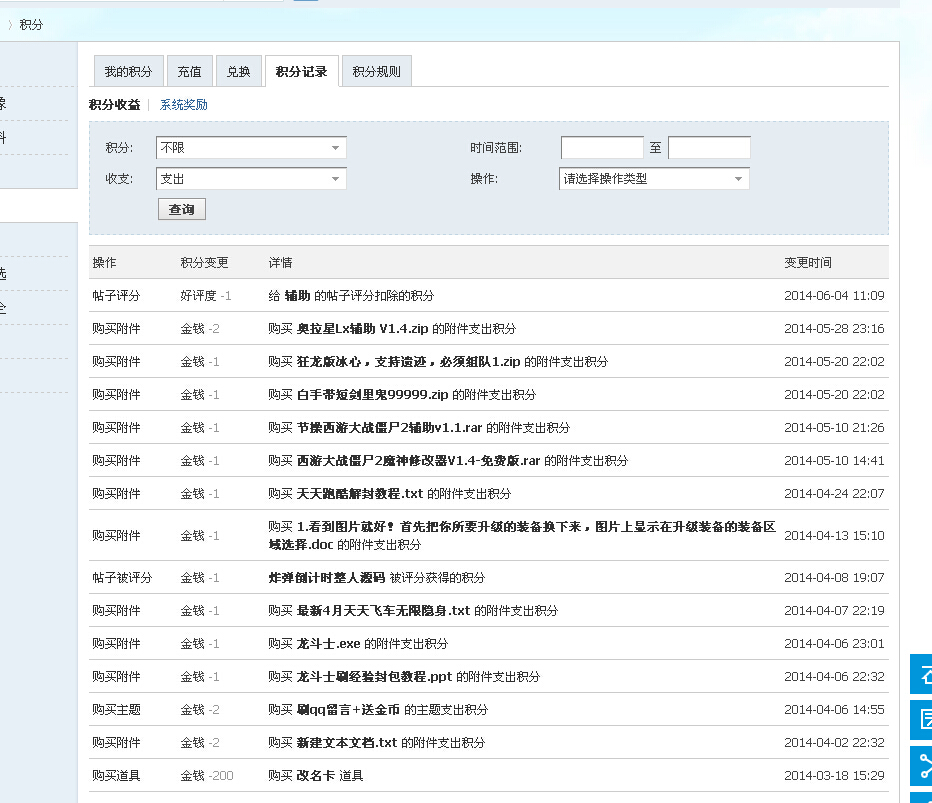Open the 炸弹倒计时整人源码 link
Screen dimensions: 932x803
point(326,578)
